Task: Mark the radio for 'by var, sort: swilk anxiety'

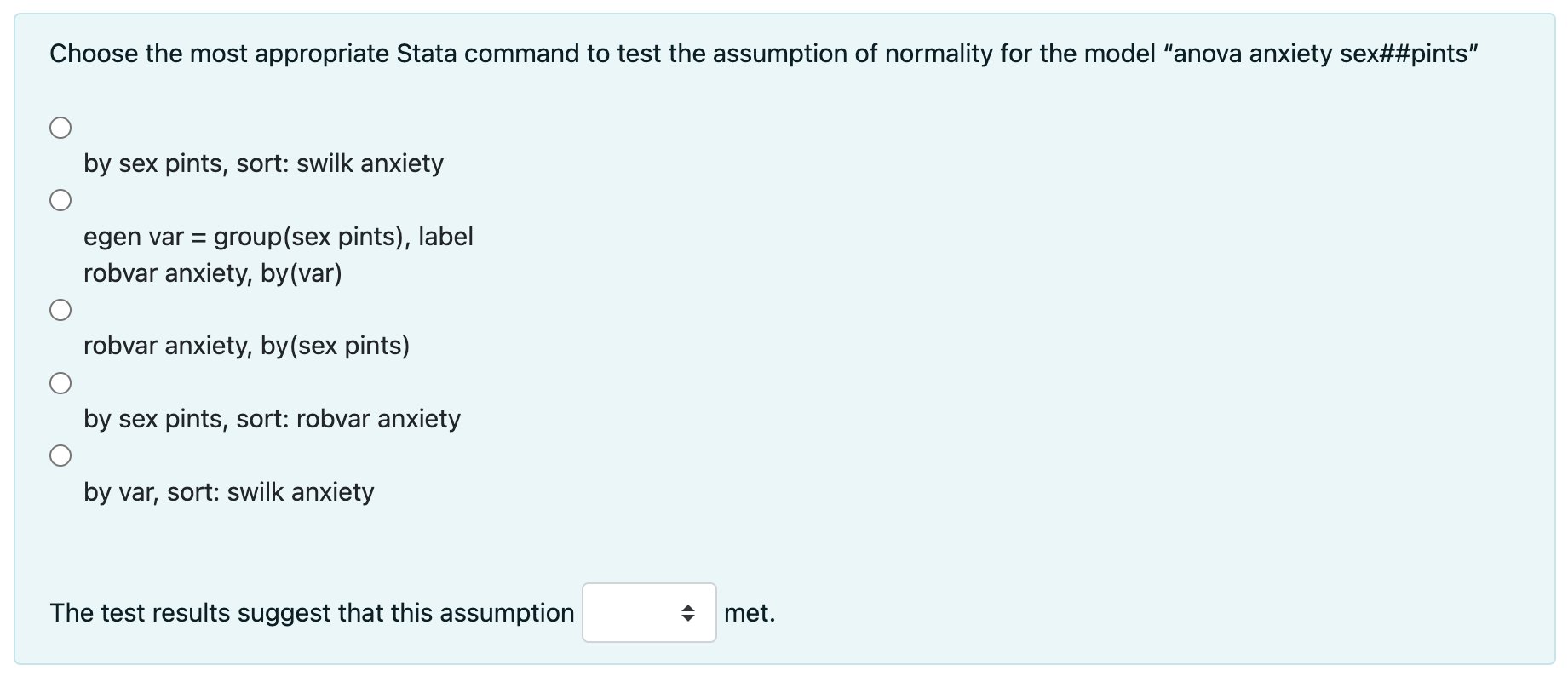Action: [x=60, y=456]
